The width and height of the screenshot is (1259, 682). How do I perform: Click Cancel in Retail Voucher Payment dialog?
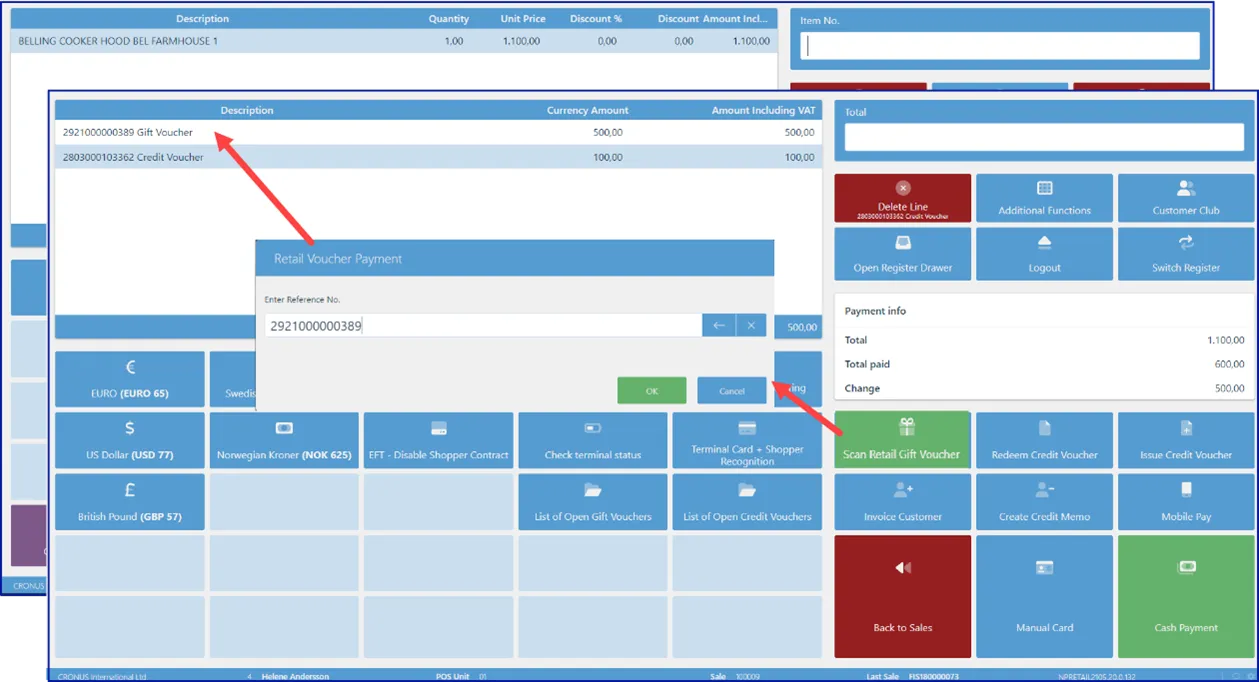[x=732, y=390]
